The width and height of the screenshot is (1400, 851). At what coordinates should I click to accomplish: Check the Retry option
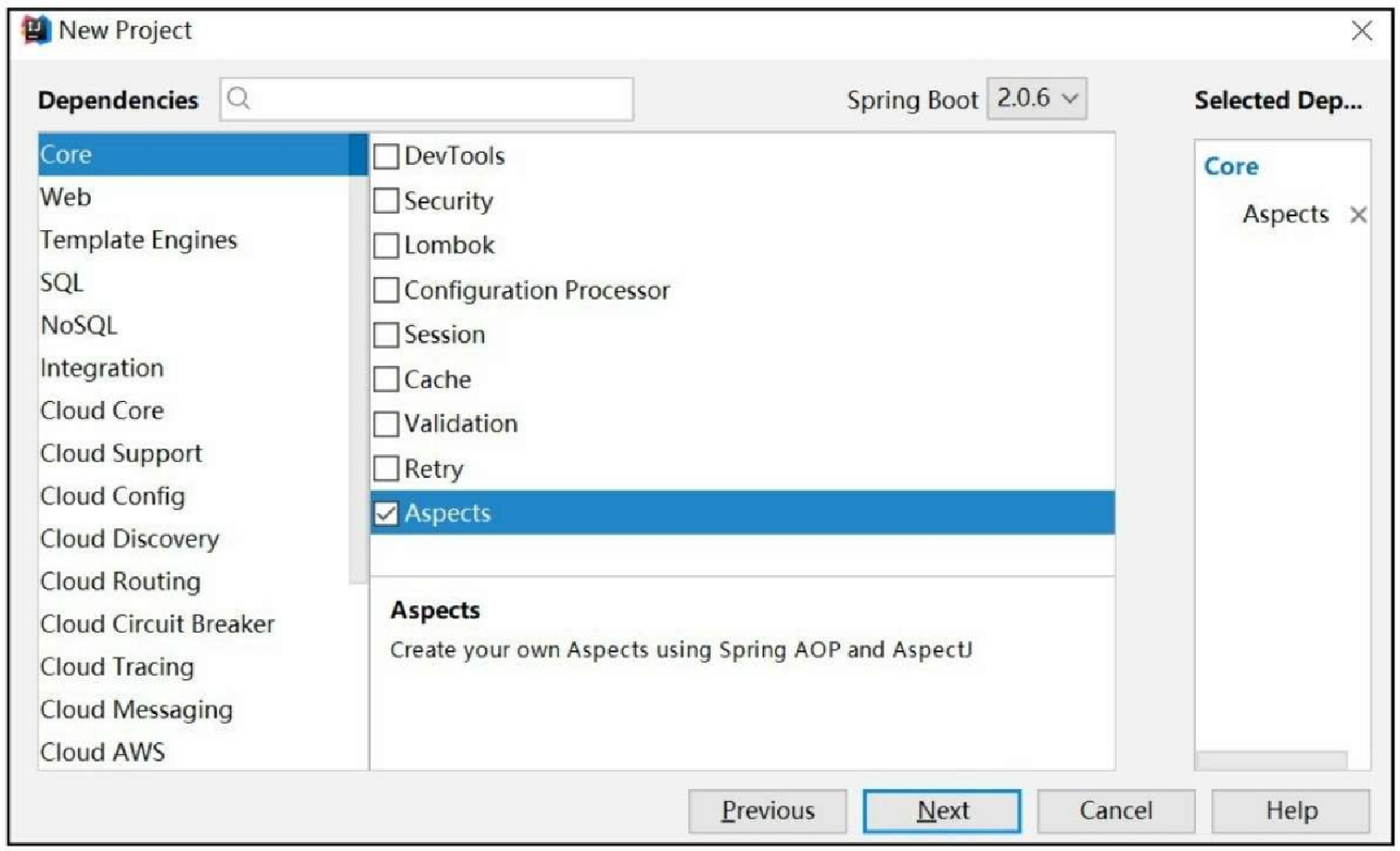[386, 469]
